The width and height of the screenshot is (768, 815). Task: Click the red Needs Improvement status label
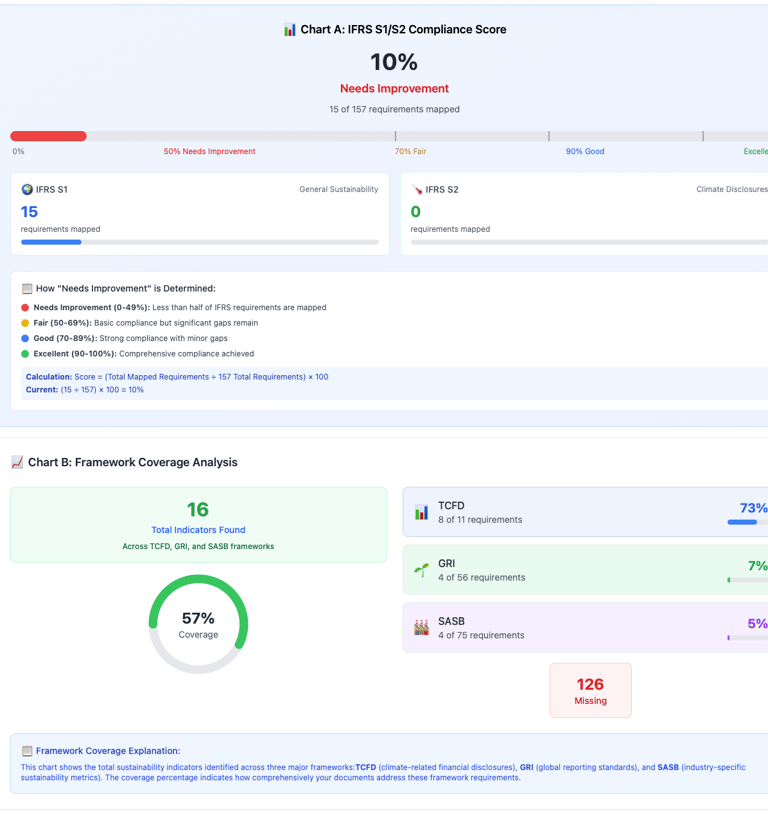click(394, 89)
